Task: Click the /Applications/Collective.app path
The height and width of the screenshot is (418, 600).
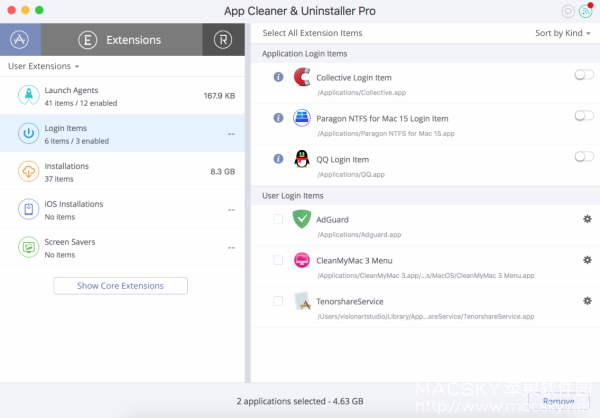Action: tap(362, 93)
